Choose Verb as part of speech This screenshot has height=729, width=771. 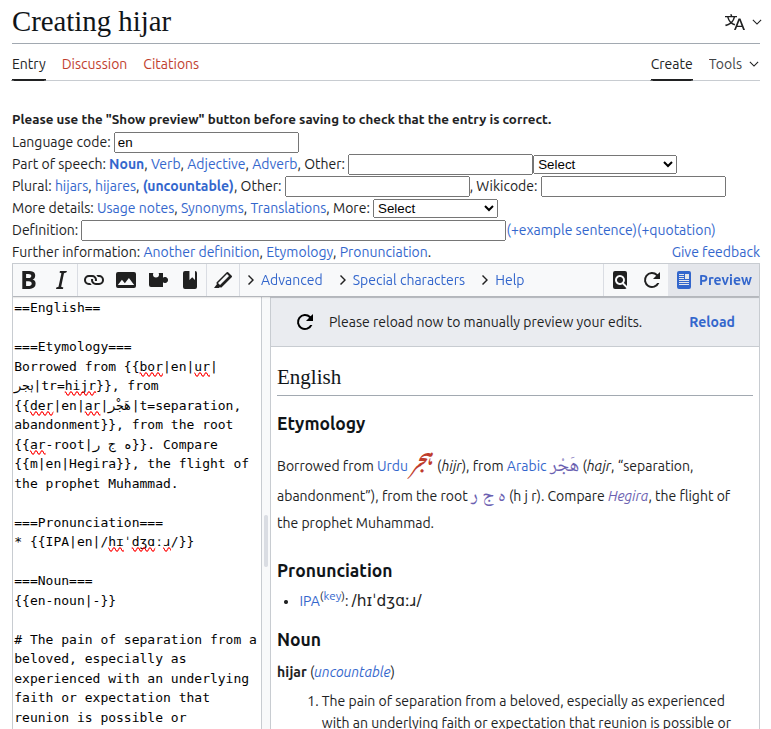[166, 164]
